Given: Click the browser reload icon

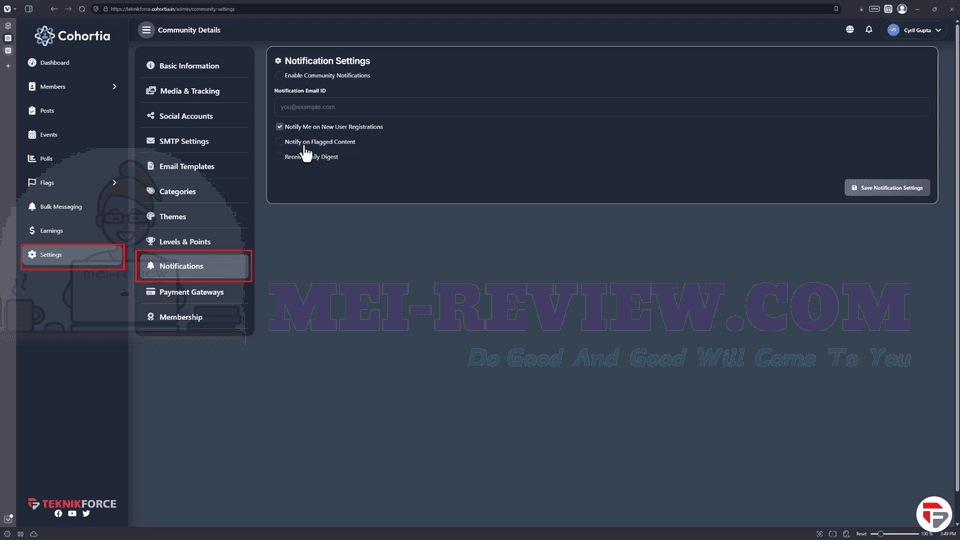Looking at the screenshot, I should pyautogui.click(x=82, y=9).
